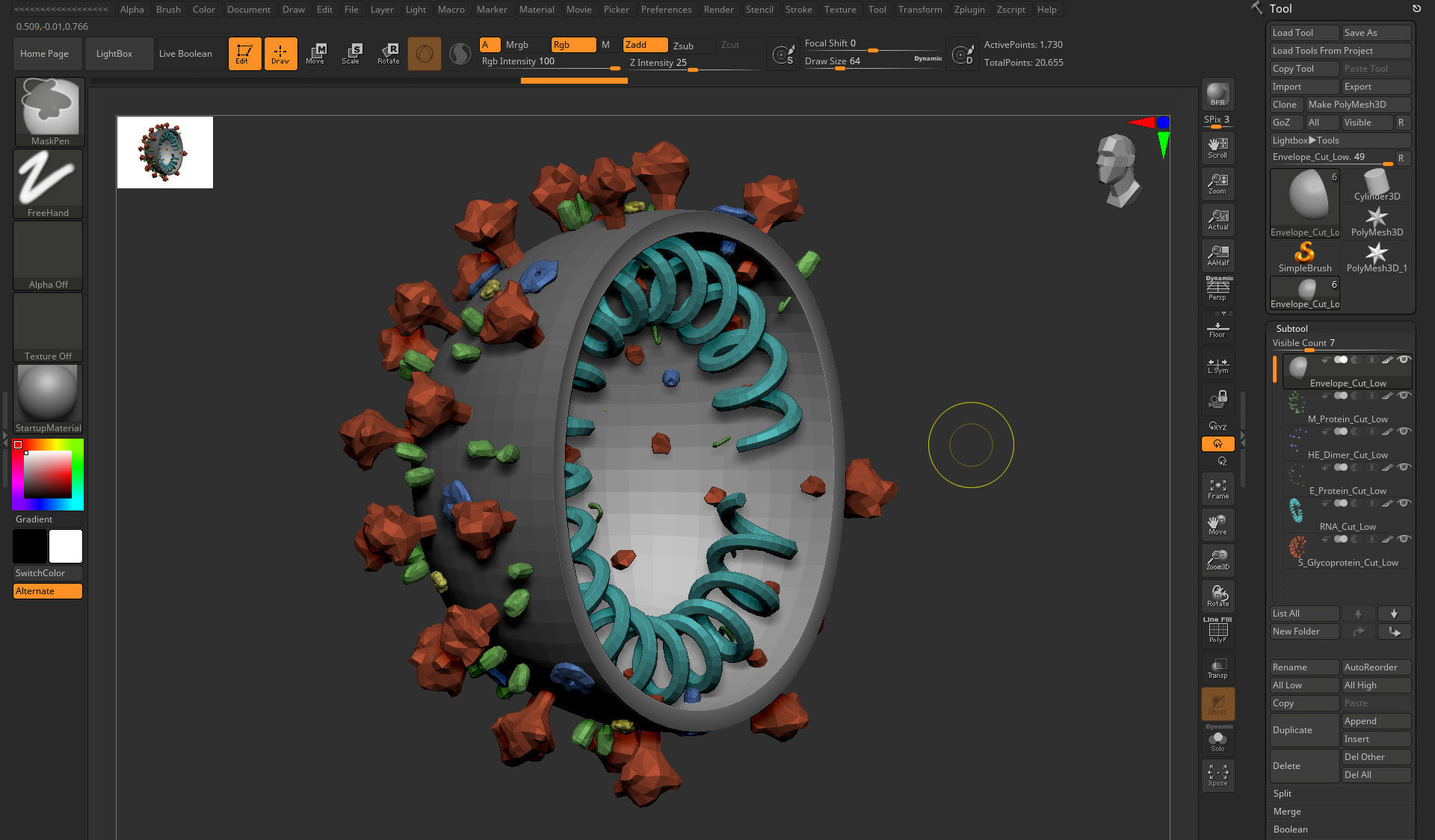Viewport: 1435px width, 840px height.
Task: Open the FreeHand stroke picker
Action: click(x=49, y=184)
